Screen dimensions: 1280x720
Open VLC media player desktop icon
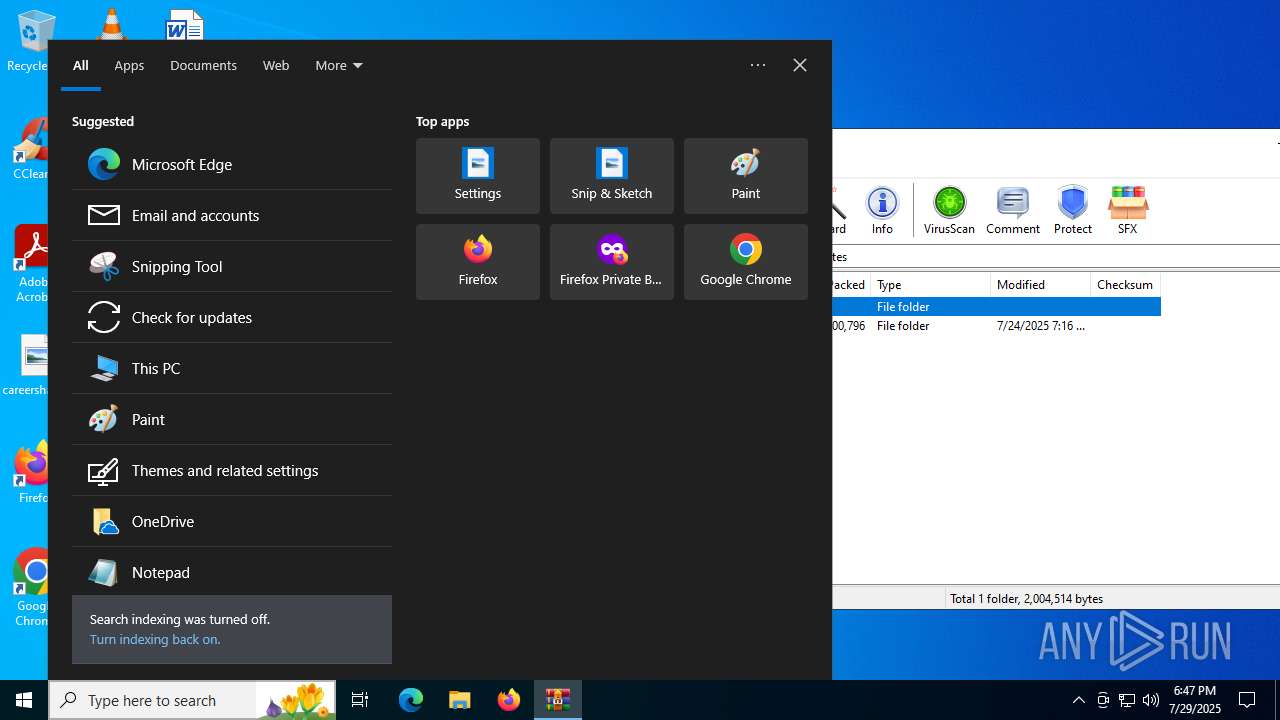(111, 23)
